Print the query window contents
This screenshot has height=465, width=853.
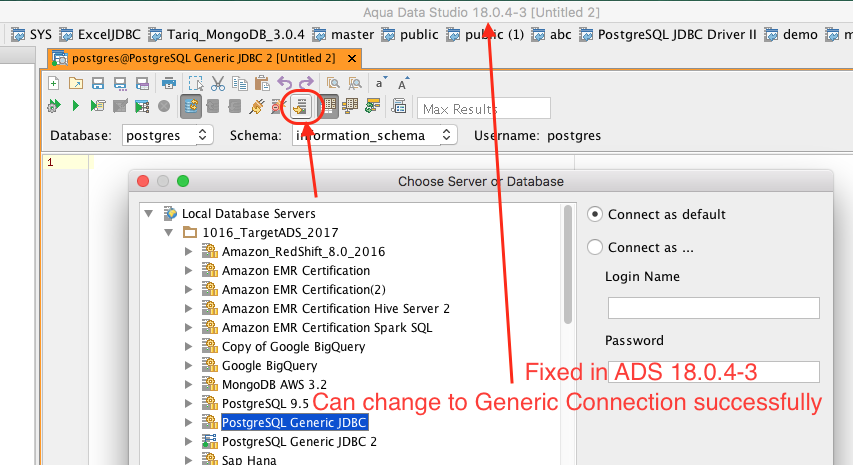pos(169,83)
